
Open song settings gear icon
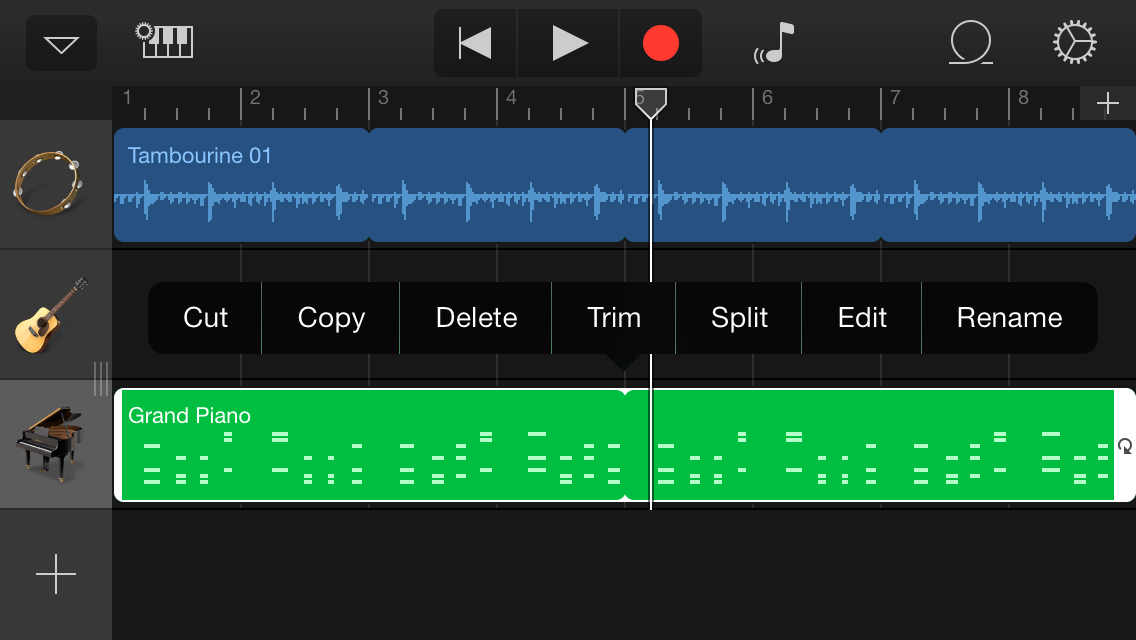tap(1074, 42)
